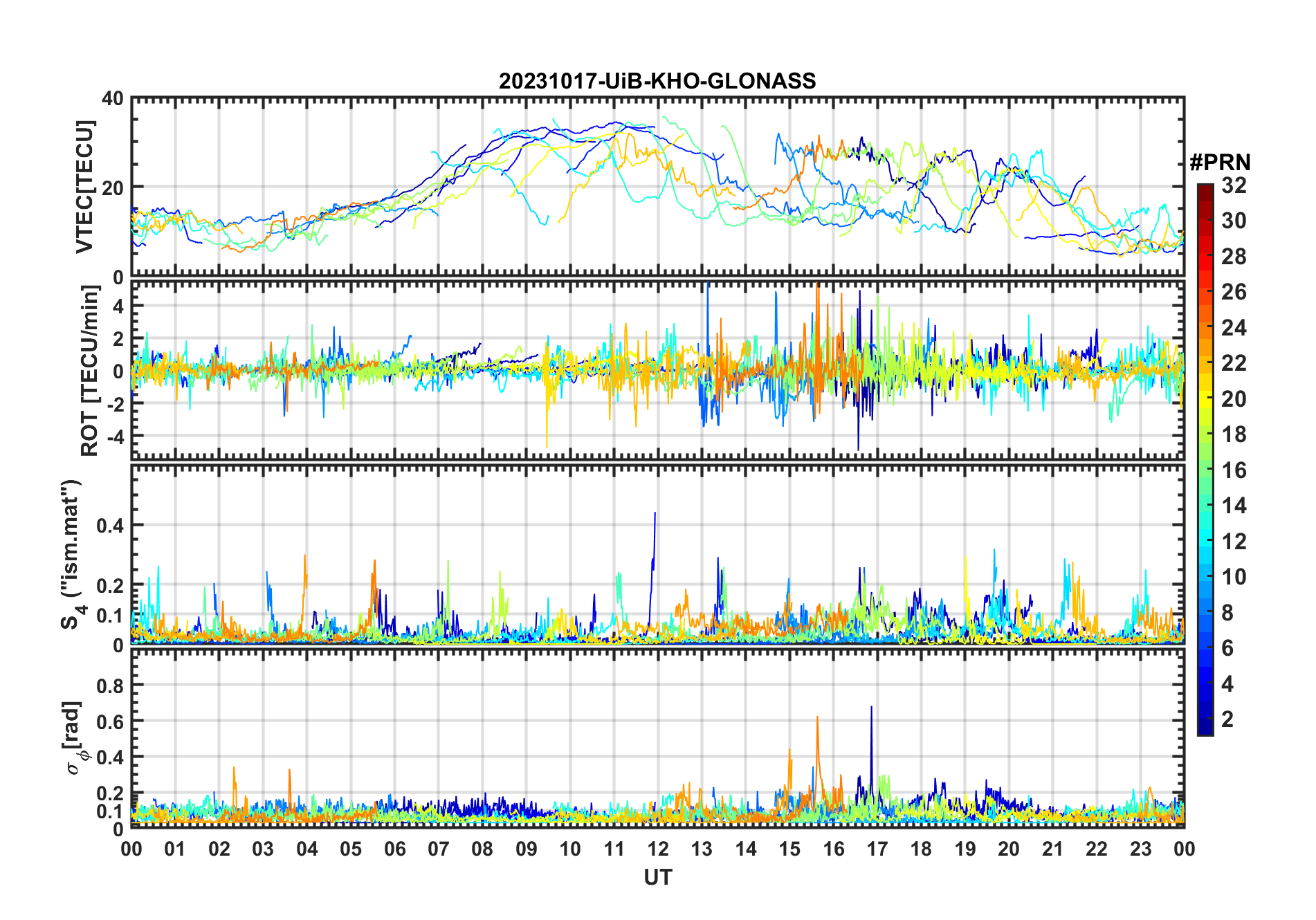
Task: Click the tallest blue S4 peak near 12 UT
Action: (655, 515)
